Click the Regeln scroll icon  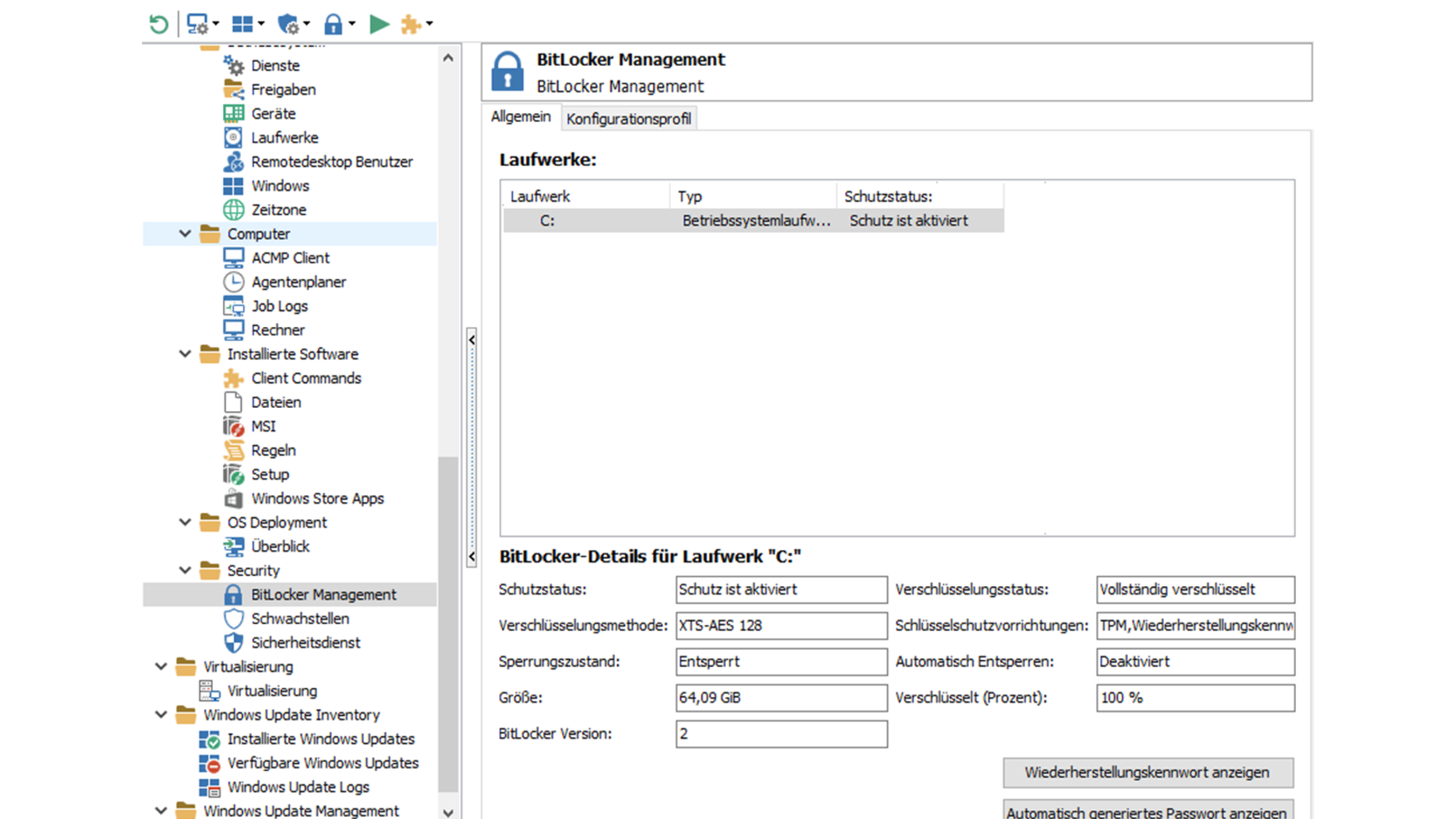234,450
